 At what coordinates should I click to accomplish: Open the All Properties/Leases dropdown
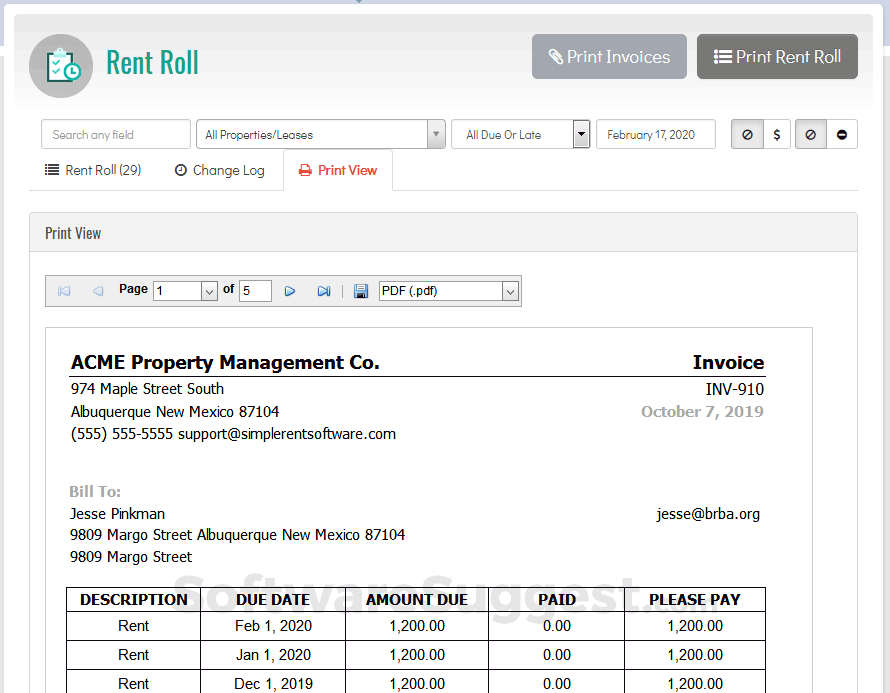pyautogui.click(x=435, y=133)
